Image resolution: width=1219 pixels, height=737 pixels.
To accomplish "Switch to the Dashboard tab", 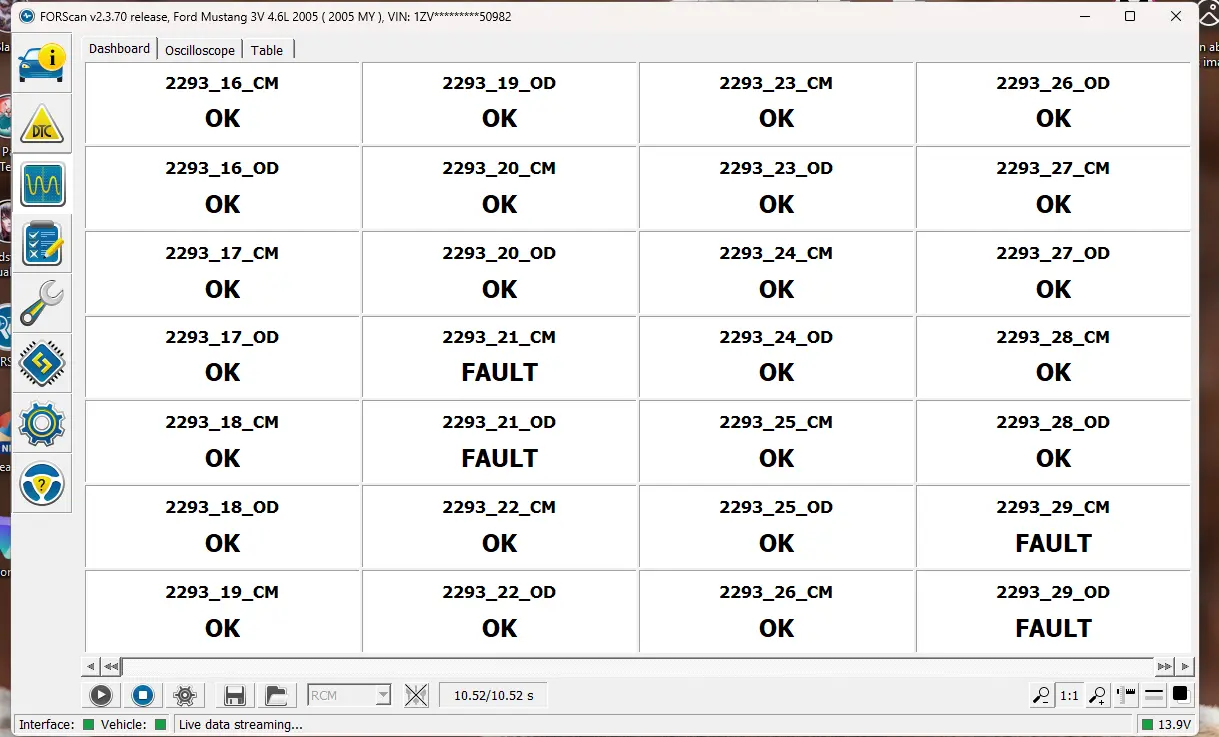I will 119,49.
